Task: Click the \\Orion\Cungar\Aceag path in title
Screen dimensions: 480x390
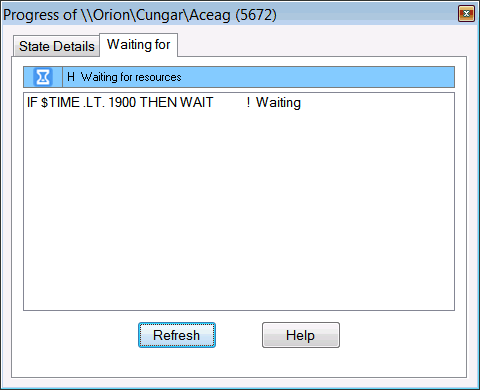Action: pos(155,15)
